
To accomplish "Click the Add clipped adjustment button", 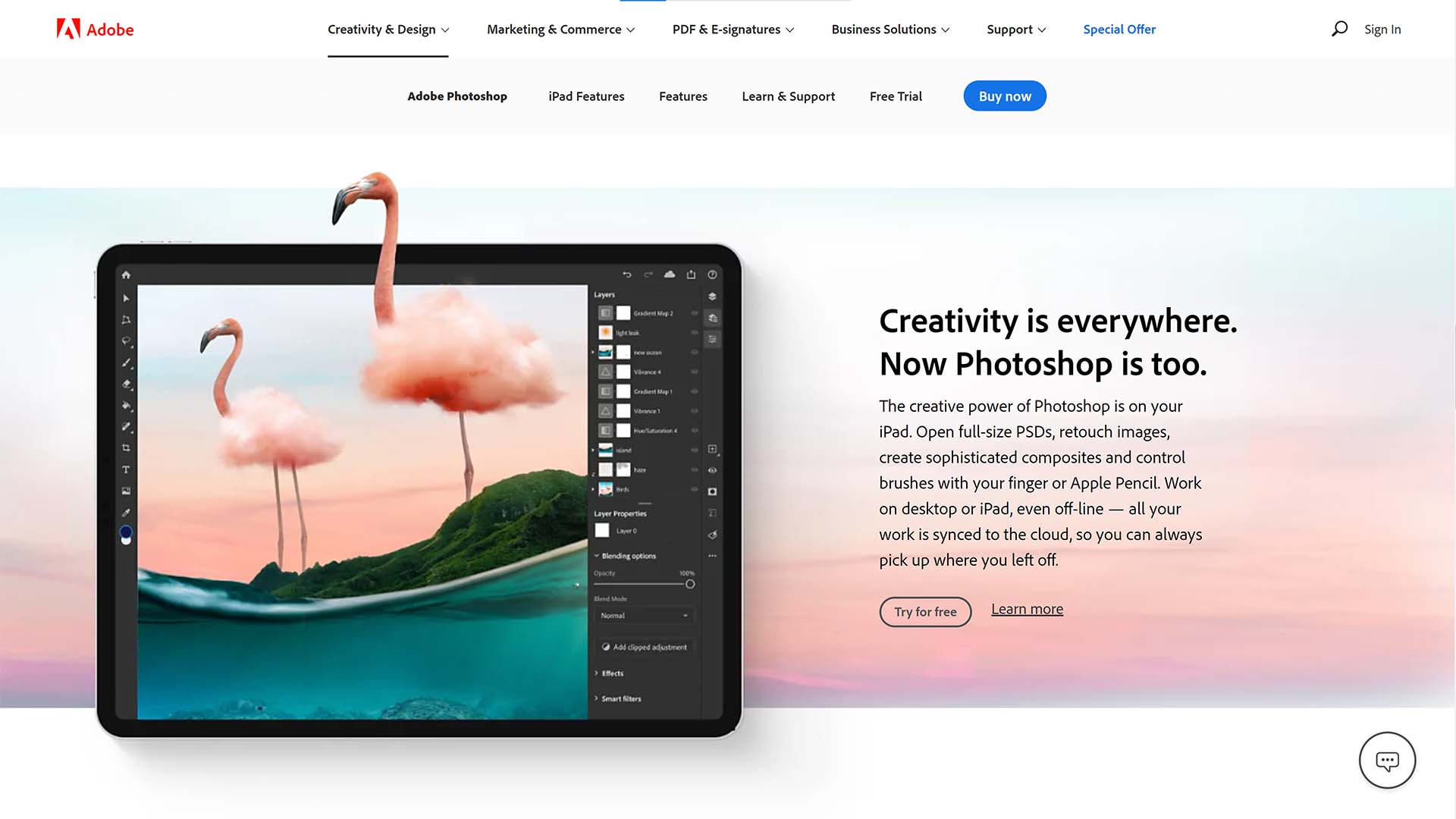I will [644, 647].
